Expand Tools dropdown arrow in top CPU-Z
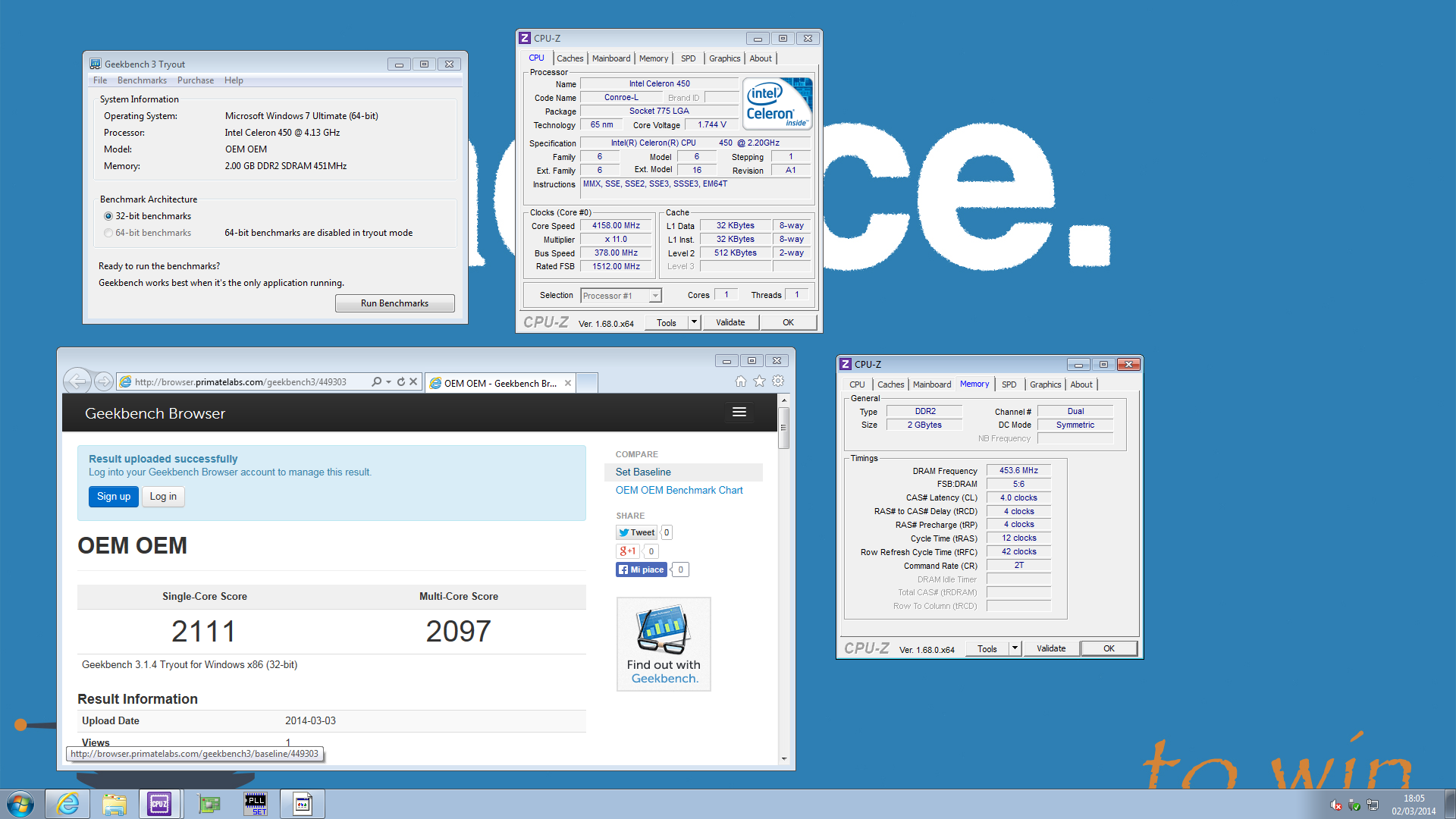Image resolution: width=1456 pixels, height=819 pixels. tap(694, 322)
